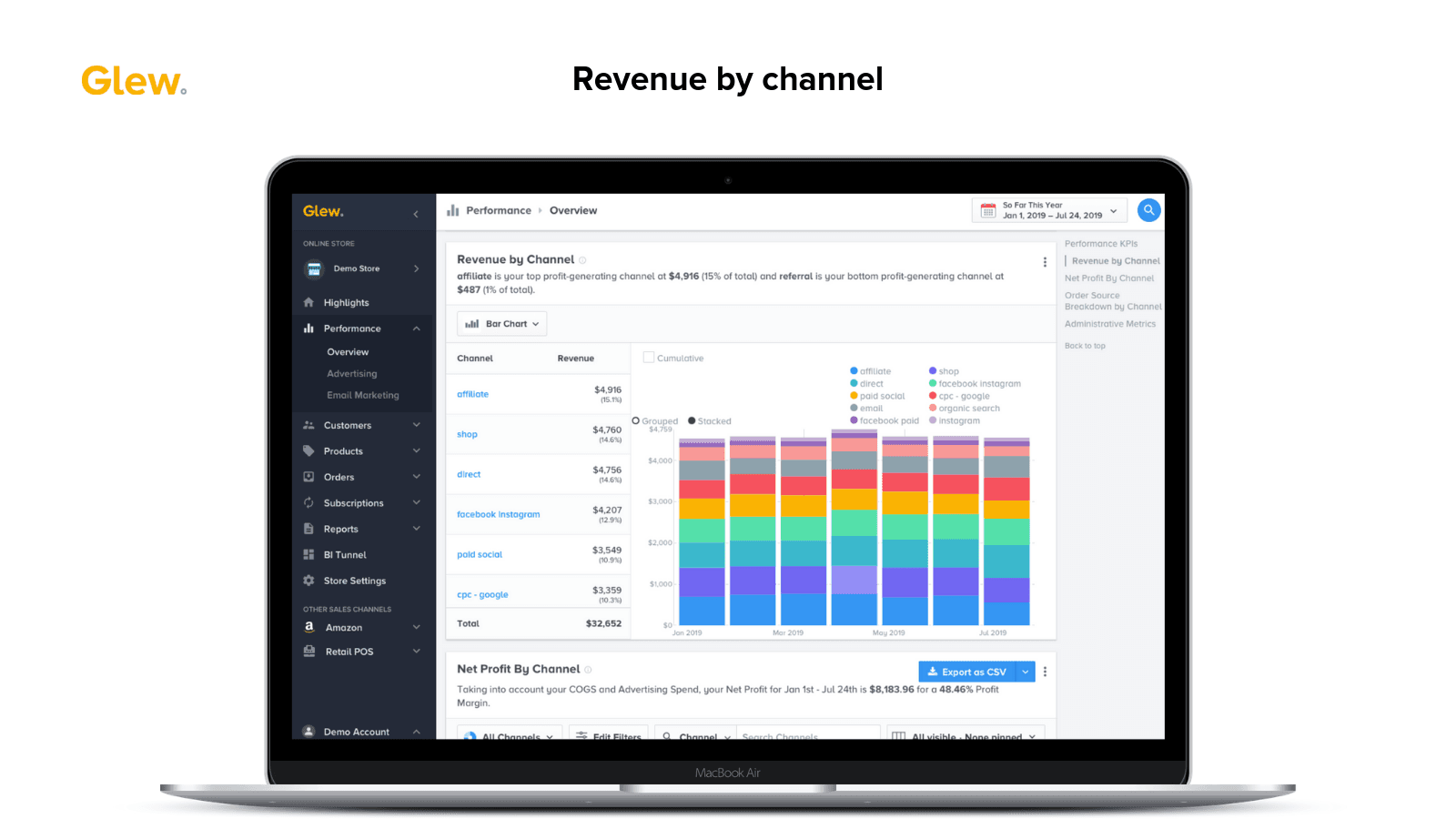Open the Bar Chart type dropdown
1456x819 pixels.
point(501,323)
